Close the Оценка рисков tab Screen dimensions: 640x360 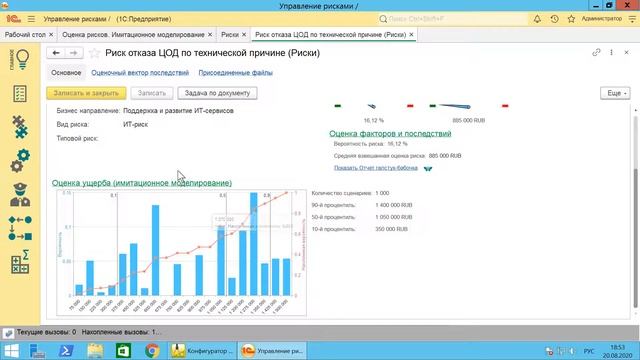(210, 35)
